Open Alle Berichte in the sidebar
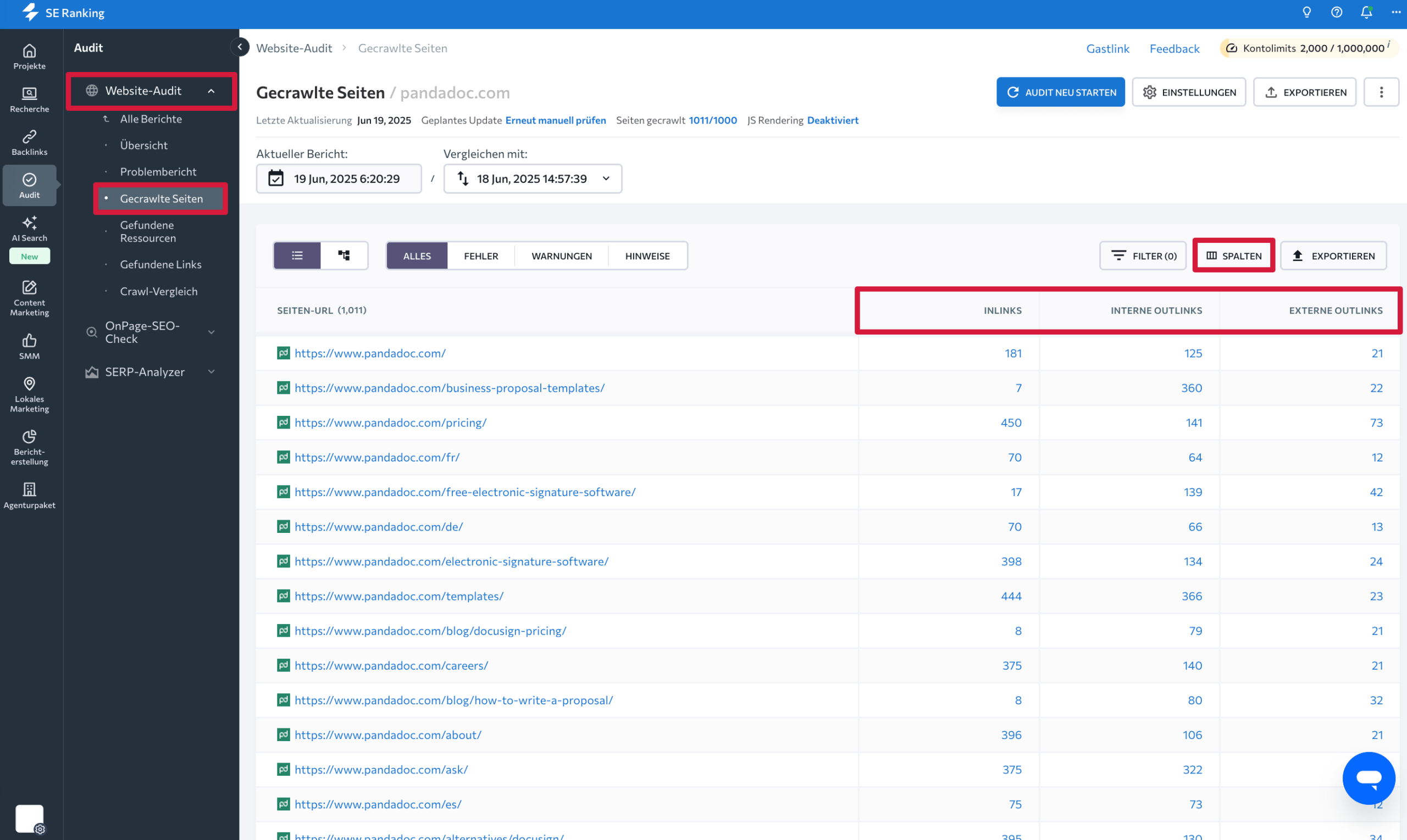The width and height of the screenshot is (1407, 840). pos(151,119)
